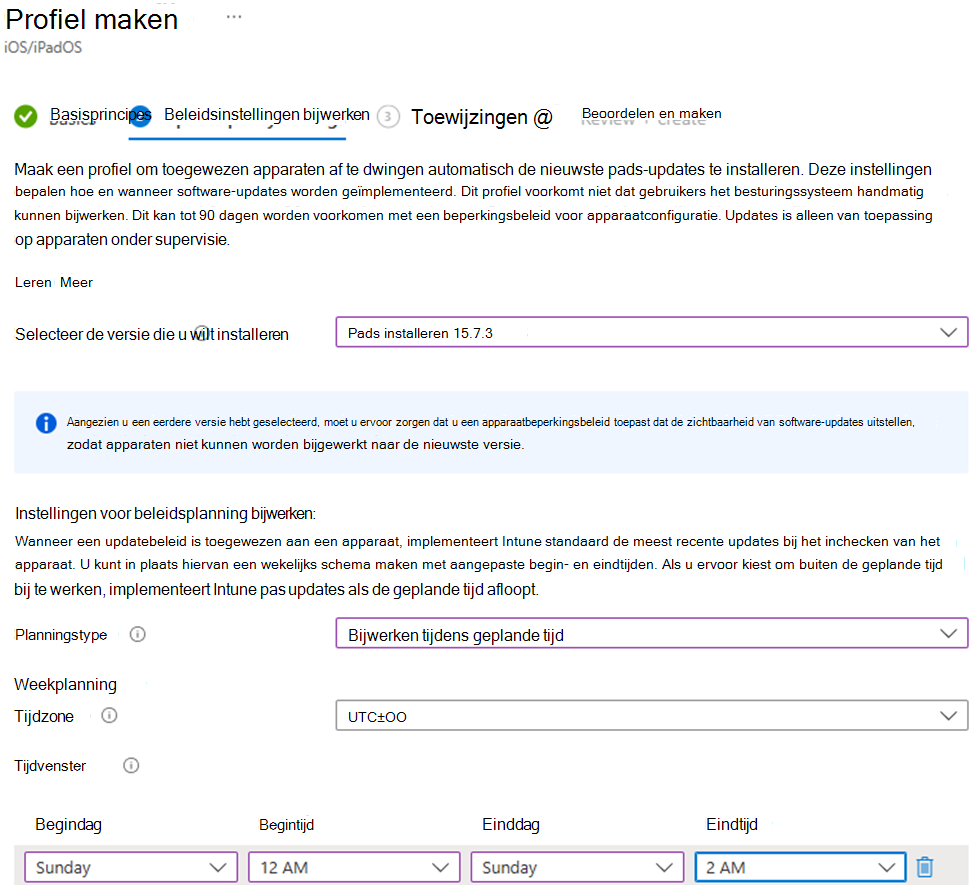
Task: Click the Toewijzingen step 3 circle icon
Action: 388,116
